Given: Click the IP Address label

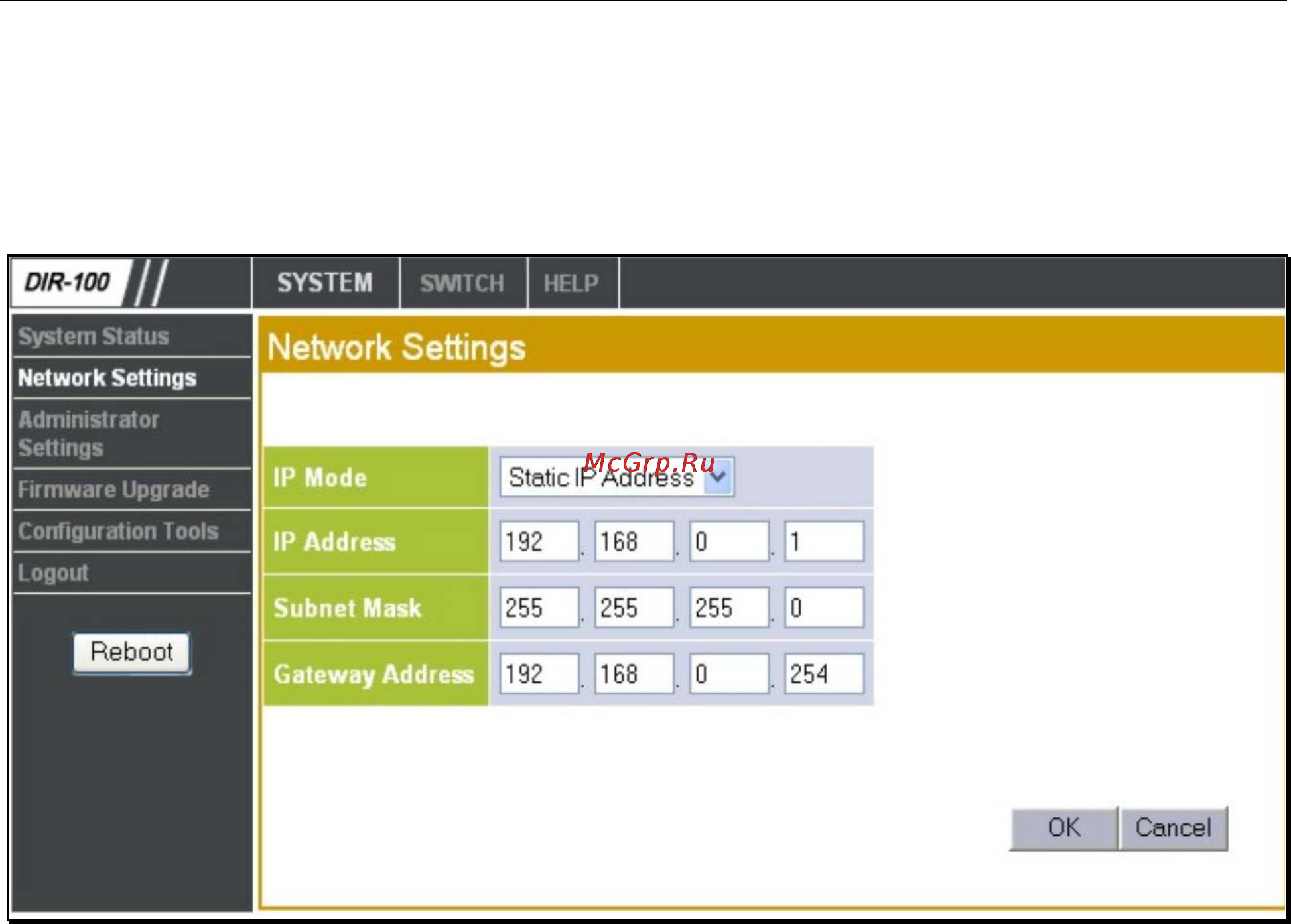Looking at the screenshot, I should [x=334, y=542].
